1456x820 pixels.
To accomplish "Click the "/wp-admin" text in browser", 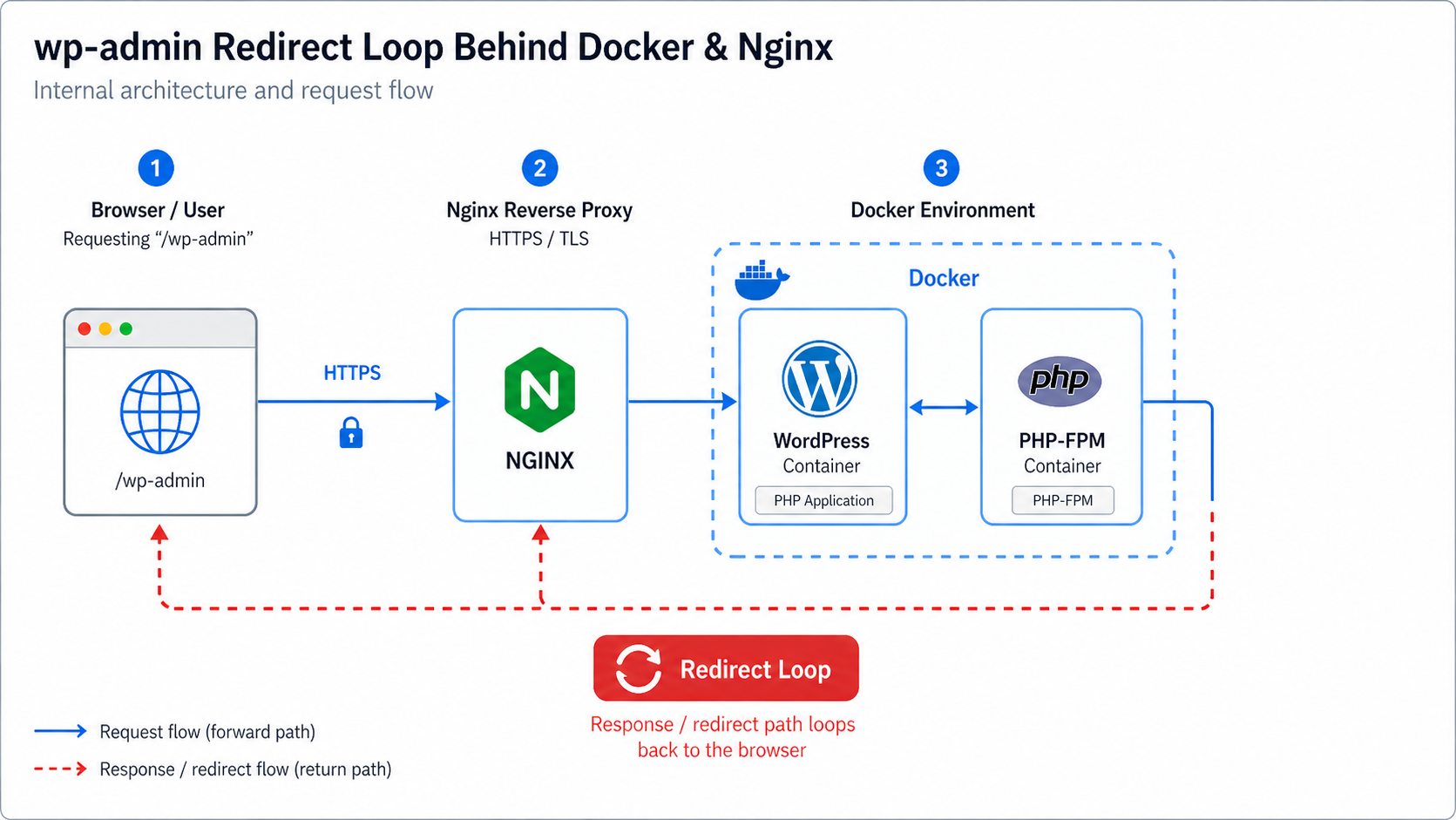I will click(x=160, y=481).
